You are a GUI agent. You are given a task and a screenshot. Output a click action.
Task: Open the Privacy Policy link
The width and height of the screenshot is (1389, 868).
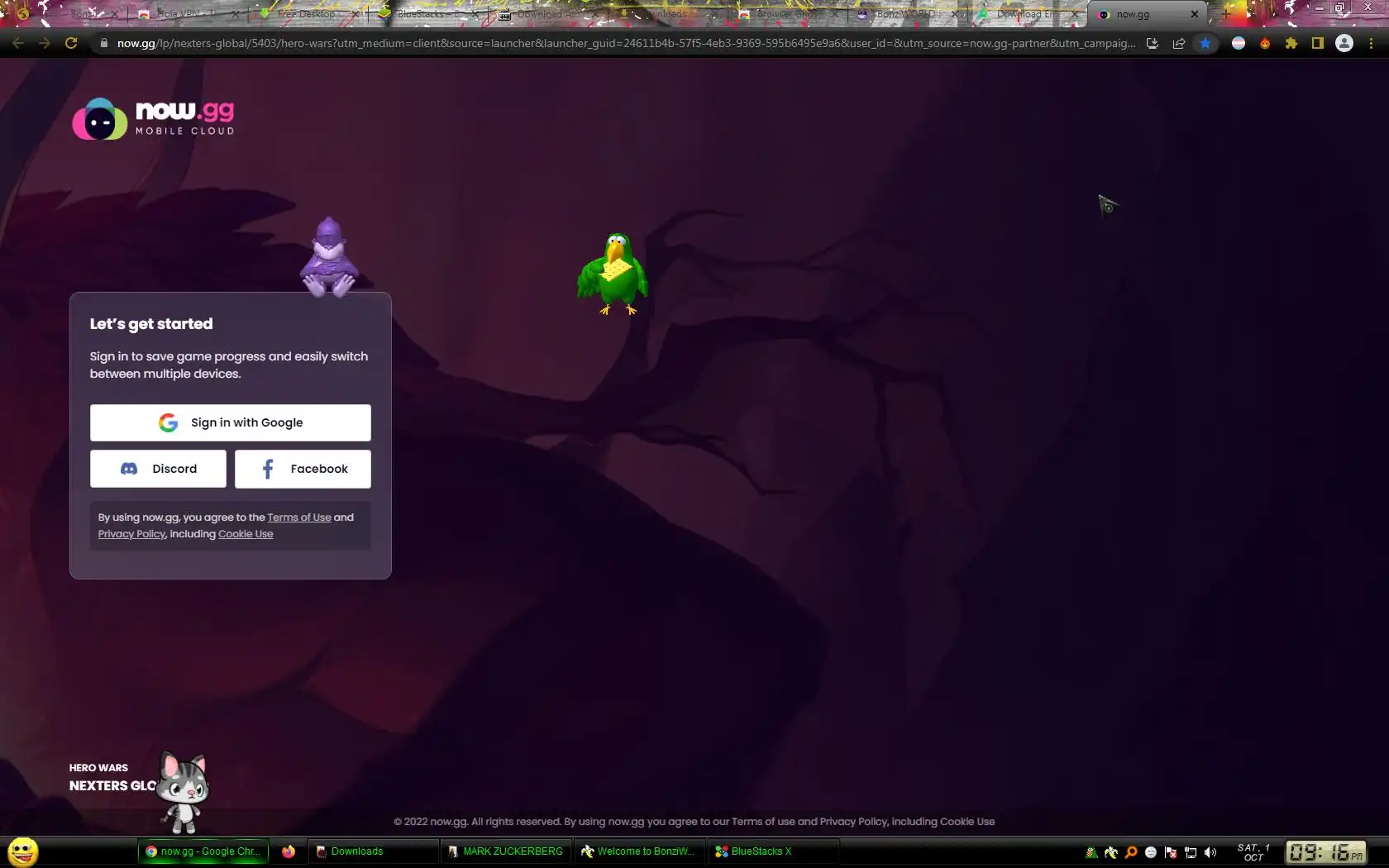[132, 534]
